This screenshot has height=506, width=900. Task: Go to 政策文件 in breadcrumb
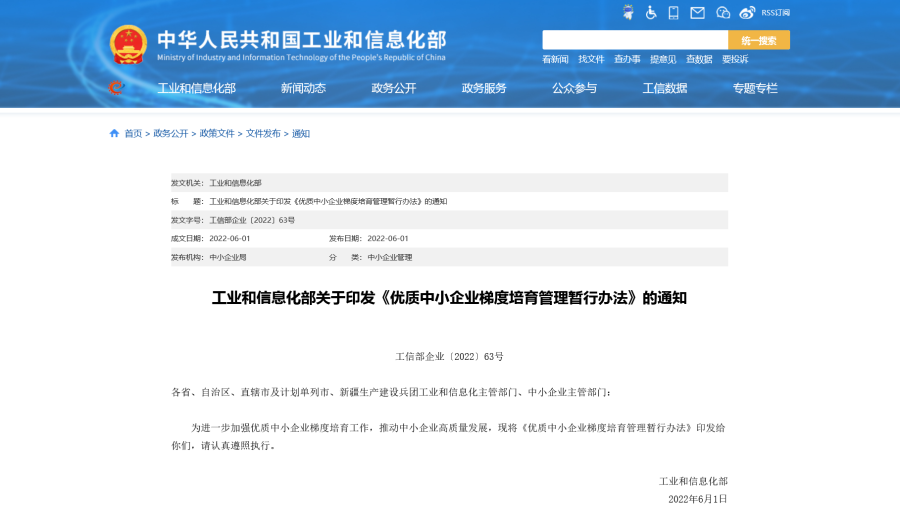(x=217, y=134)
